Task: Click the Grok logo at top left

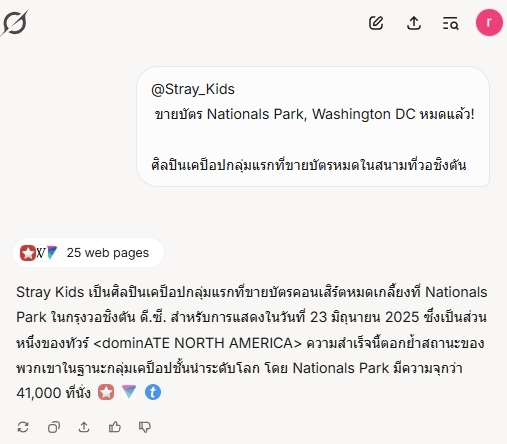Action: click(x=15, y=23)
